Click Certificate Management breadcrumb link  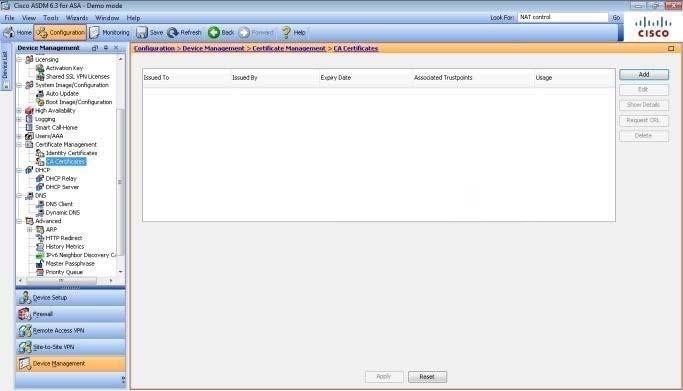click(289, 48)
